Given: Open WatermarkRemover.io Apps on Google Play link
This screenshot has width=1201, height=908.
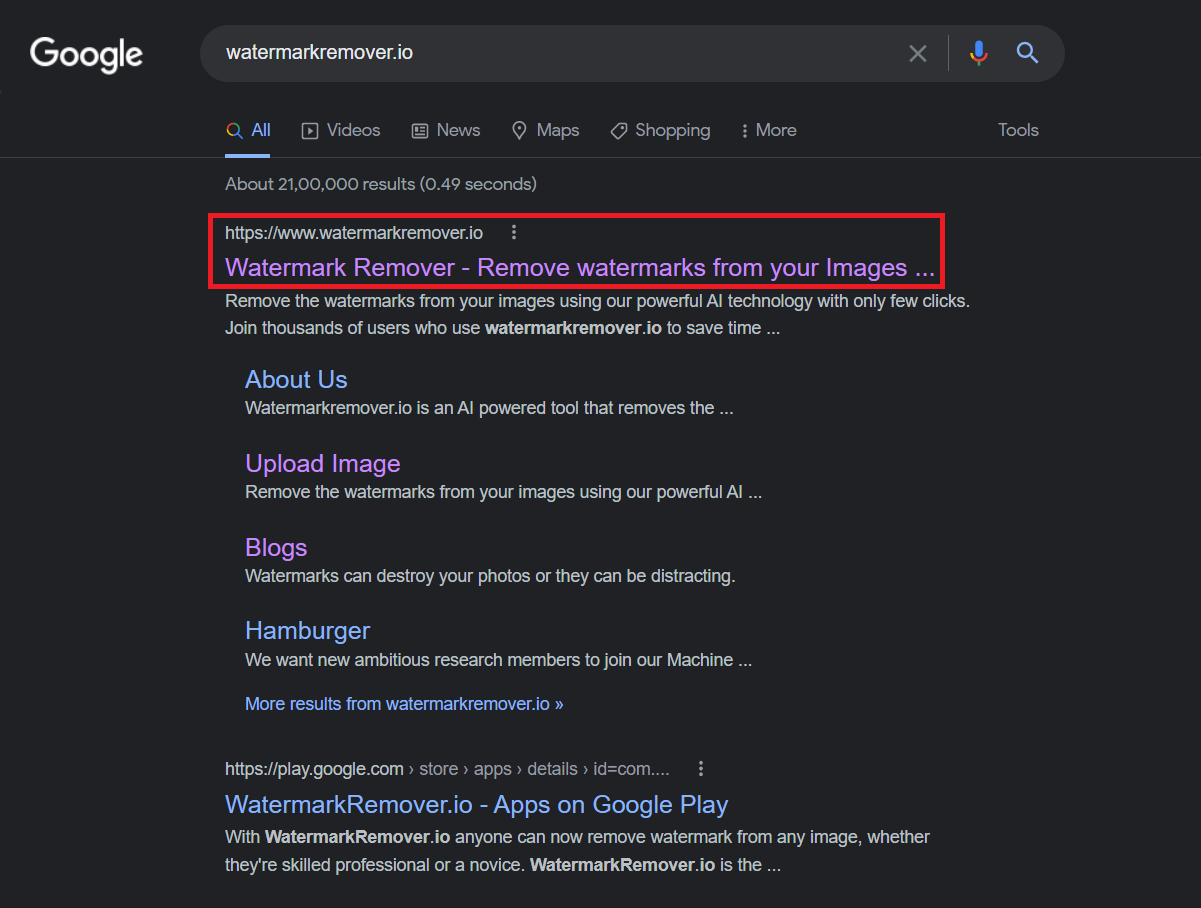Looking at the screenshot, I should (x=476, y=805).
